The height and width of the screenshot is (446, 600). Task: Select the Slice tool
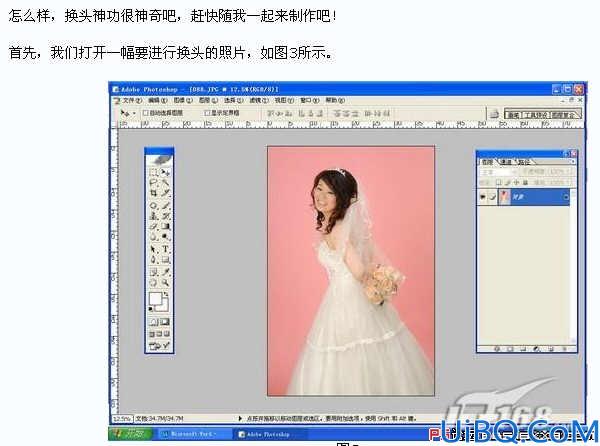click(x=165, y=194)
